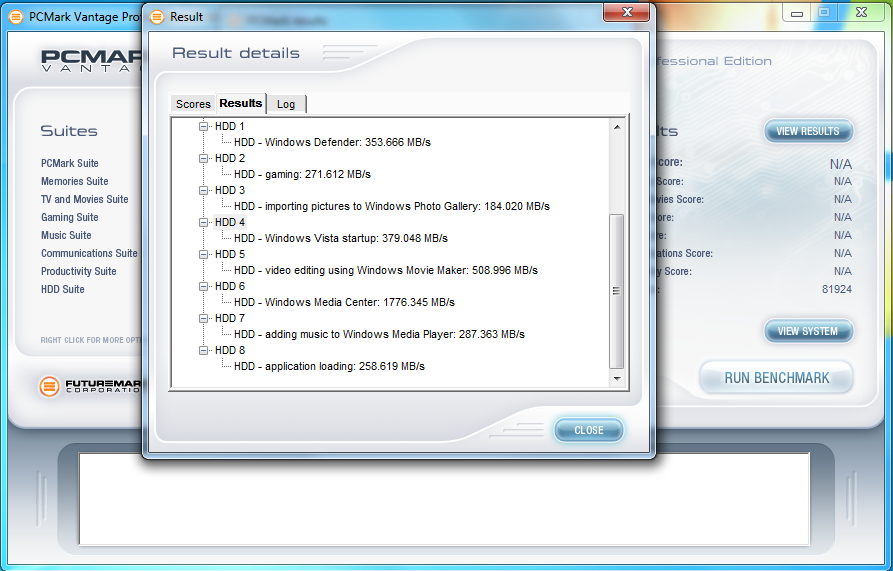Select the HDD 6 tree label
The image size is (893, 571).
230,286
